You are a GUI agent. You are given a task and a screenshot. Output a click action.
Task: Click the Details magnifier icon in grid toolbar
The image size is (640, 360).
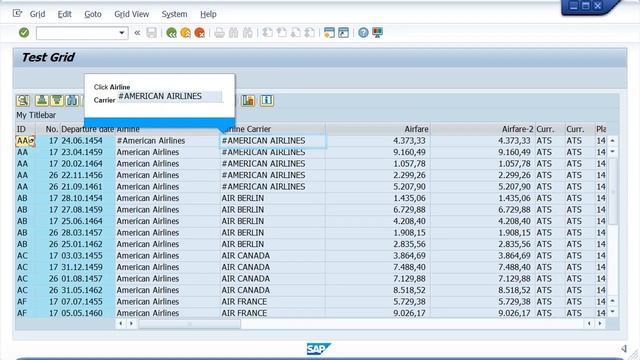pyautogui.click(x=23, y=100)
